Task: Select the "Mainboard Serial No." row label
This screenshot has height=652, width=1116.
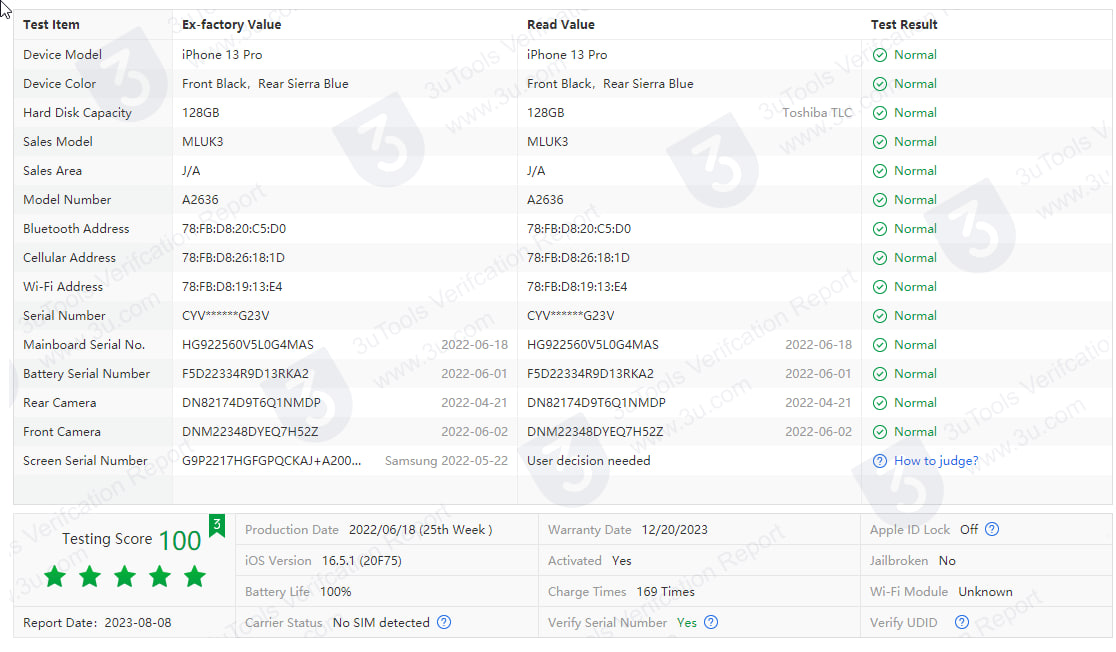Action: pos(84,345)
